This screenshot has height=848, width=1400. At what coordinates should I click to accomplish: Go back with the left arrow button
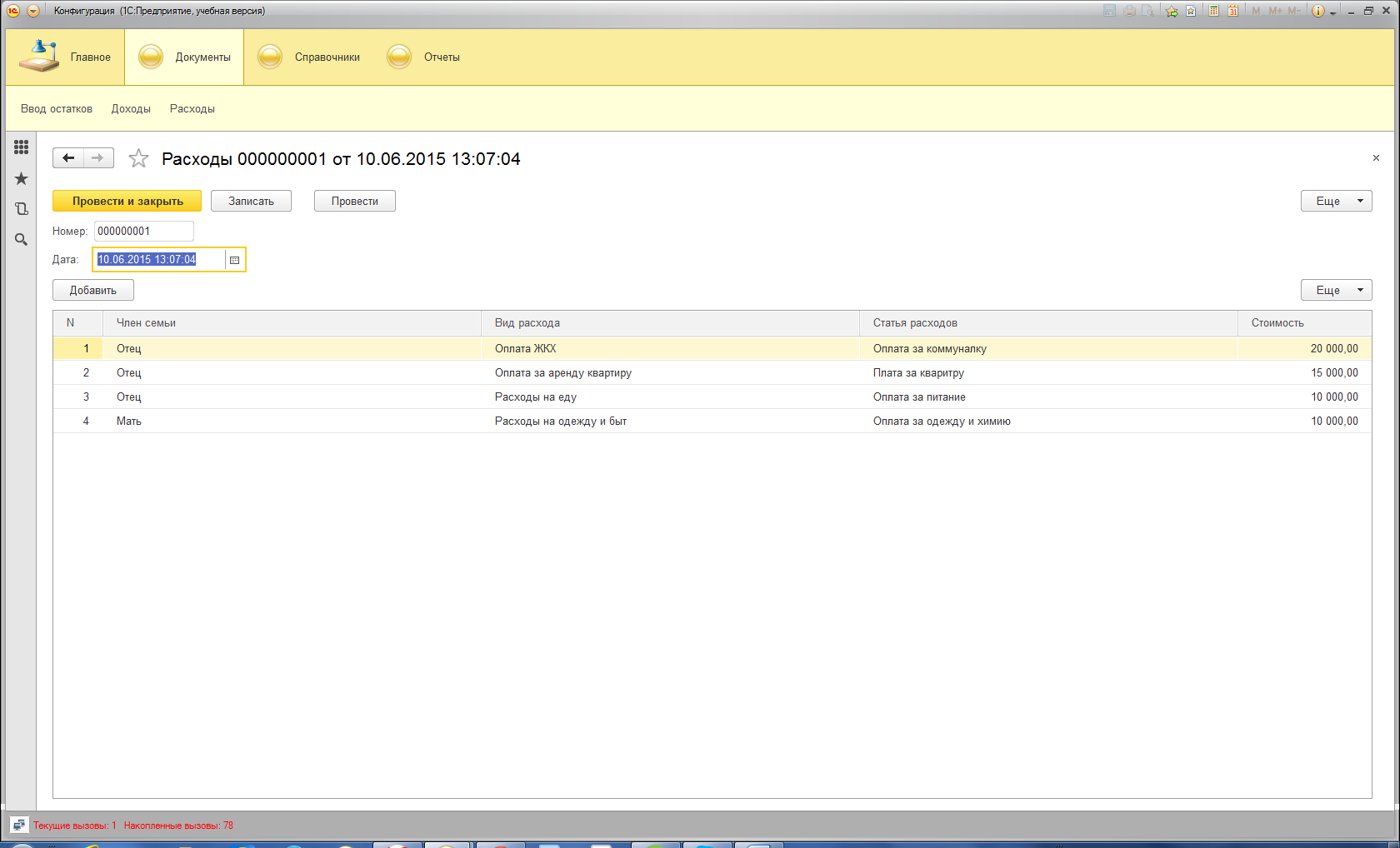pos(68,158)
